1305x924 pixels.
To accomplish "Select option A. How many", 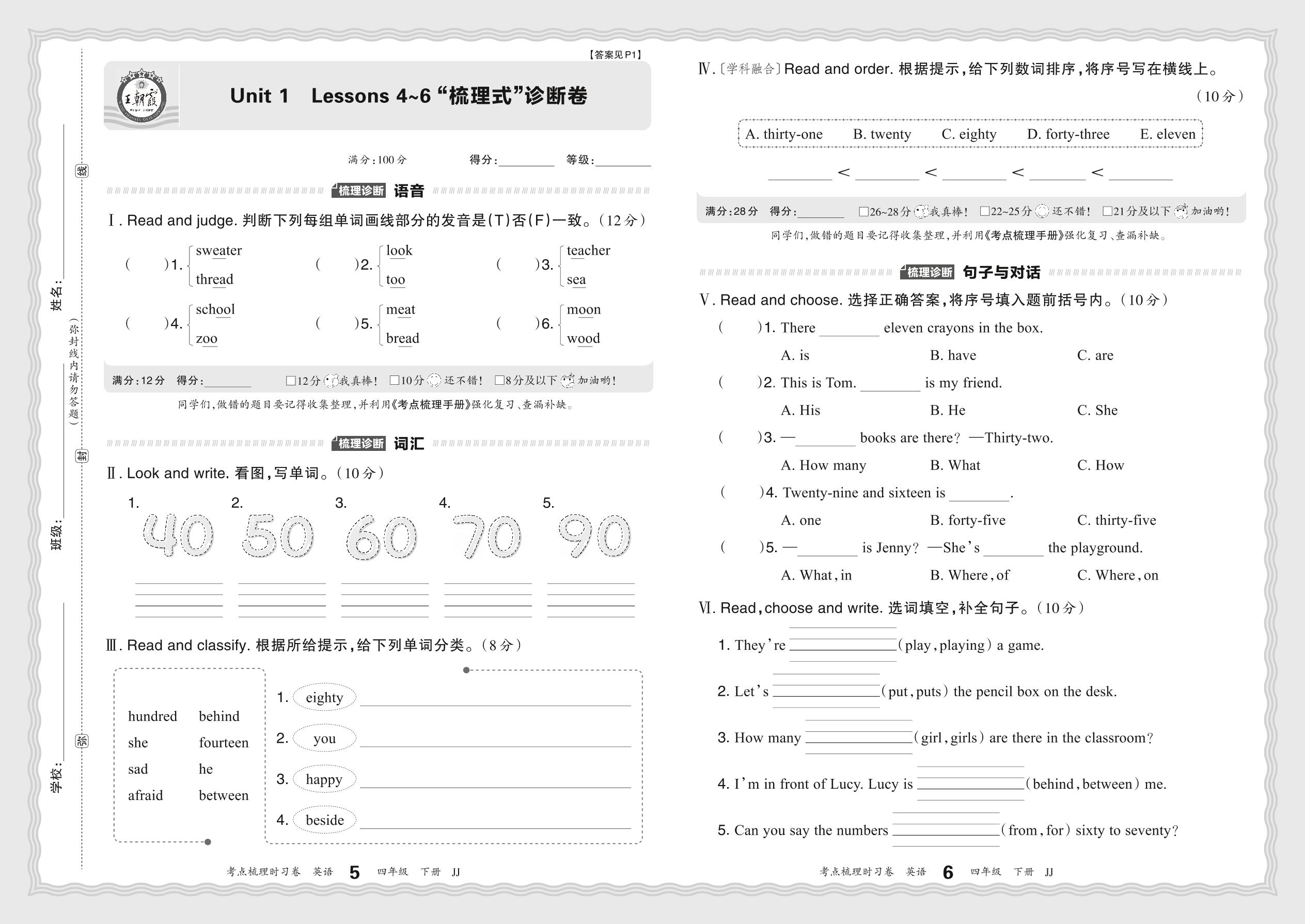I will click(x=823, y=465).
